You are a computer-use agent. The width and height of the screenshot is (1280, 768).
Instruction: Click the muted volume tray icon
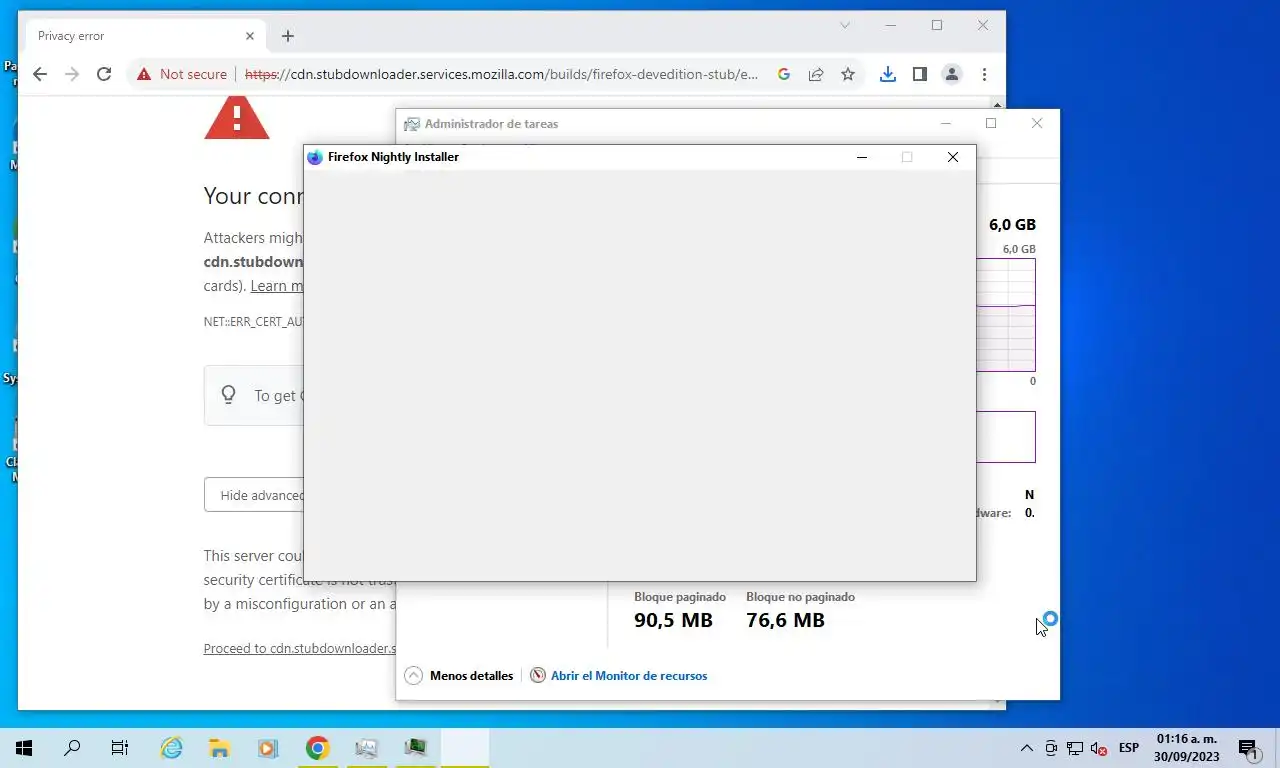click(x=1098, y=748)
